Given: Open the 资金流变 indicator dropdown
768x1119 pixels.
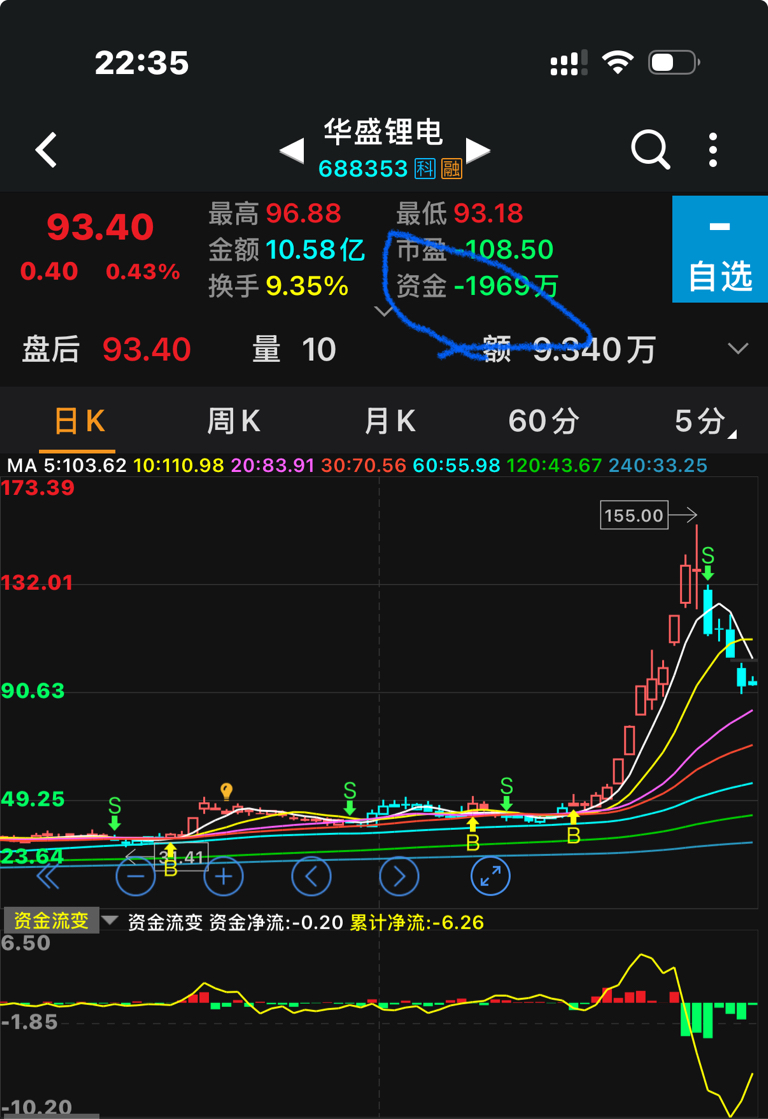Looking at the screenshot, I should (x=60, y=921).
